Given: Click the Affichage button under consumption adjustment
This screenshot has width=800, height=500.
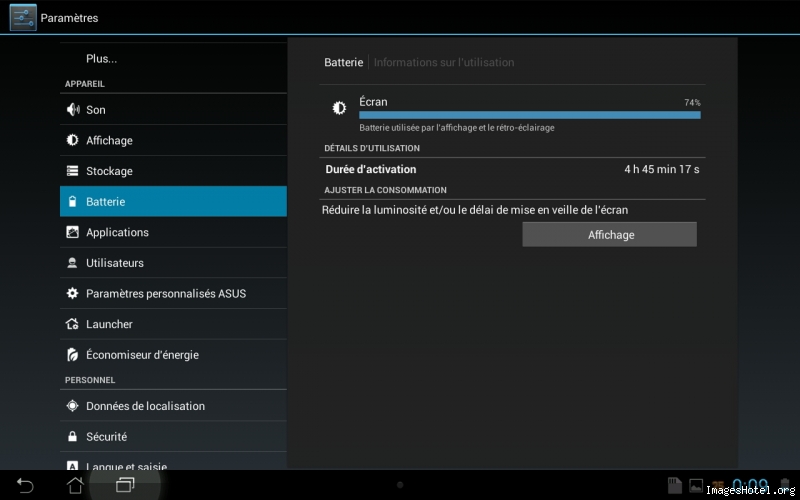Looking at the screenshot, I should [610, 235].
